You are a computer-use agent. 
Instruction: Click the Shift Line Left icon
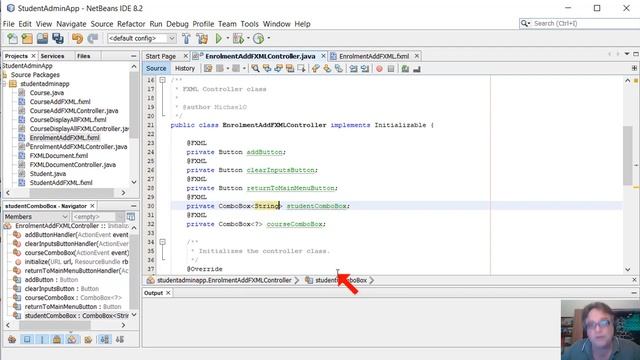click(353, 69)
